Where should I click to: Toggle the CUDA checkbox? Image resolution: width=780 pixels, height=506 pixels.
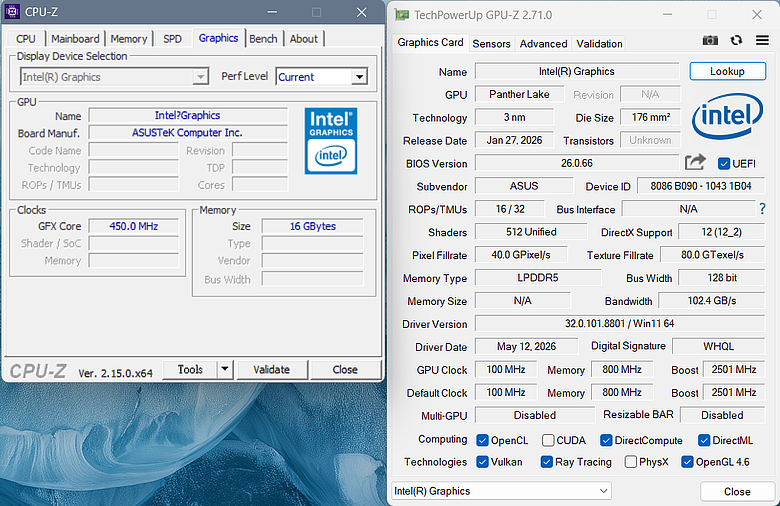(x=548, y=440)
